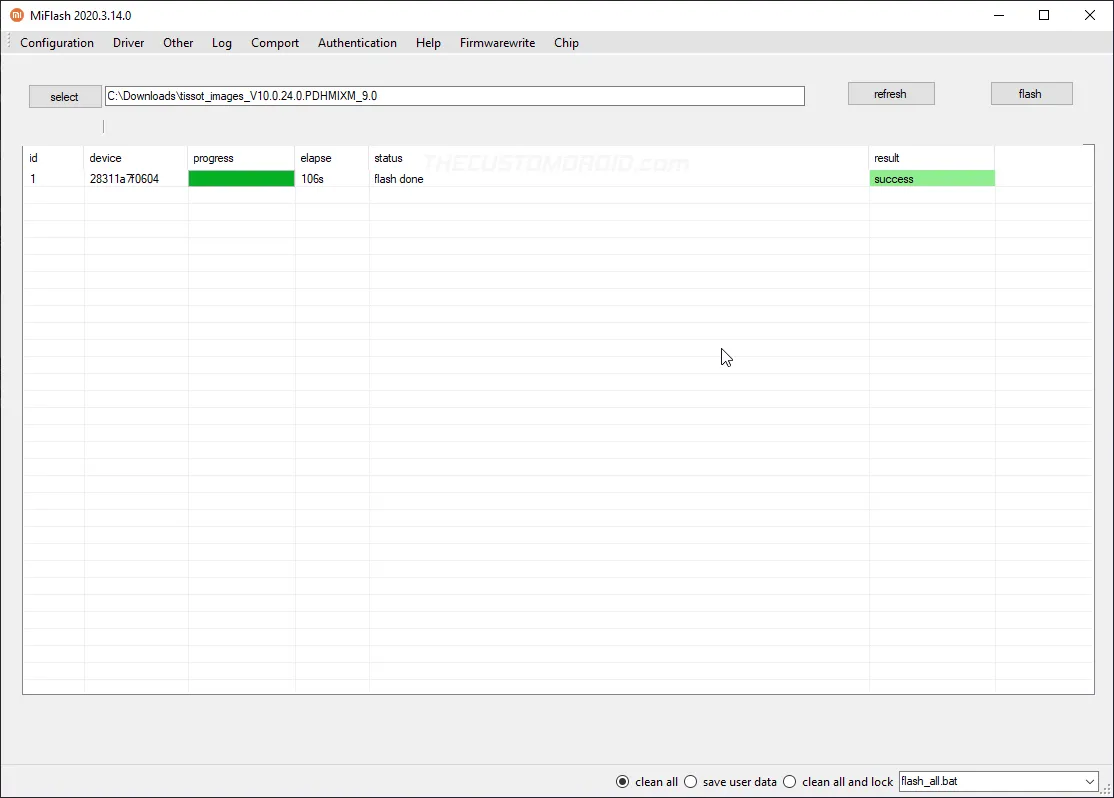This screenshot has width=1114, height=798.
Task: Open the Authentication menu
Action: tap(357, 43)
